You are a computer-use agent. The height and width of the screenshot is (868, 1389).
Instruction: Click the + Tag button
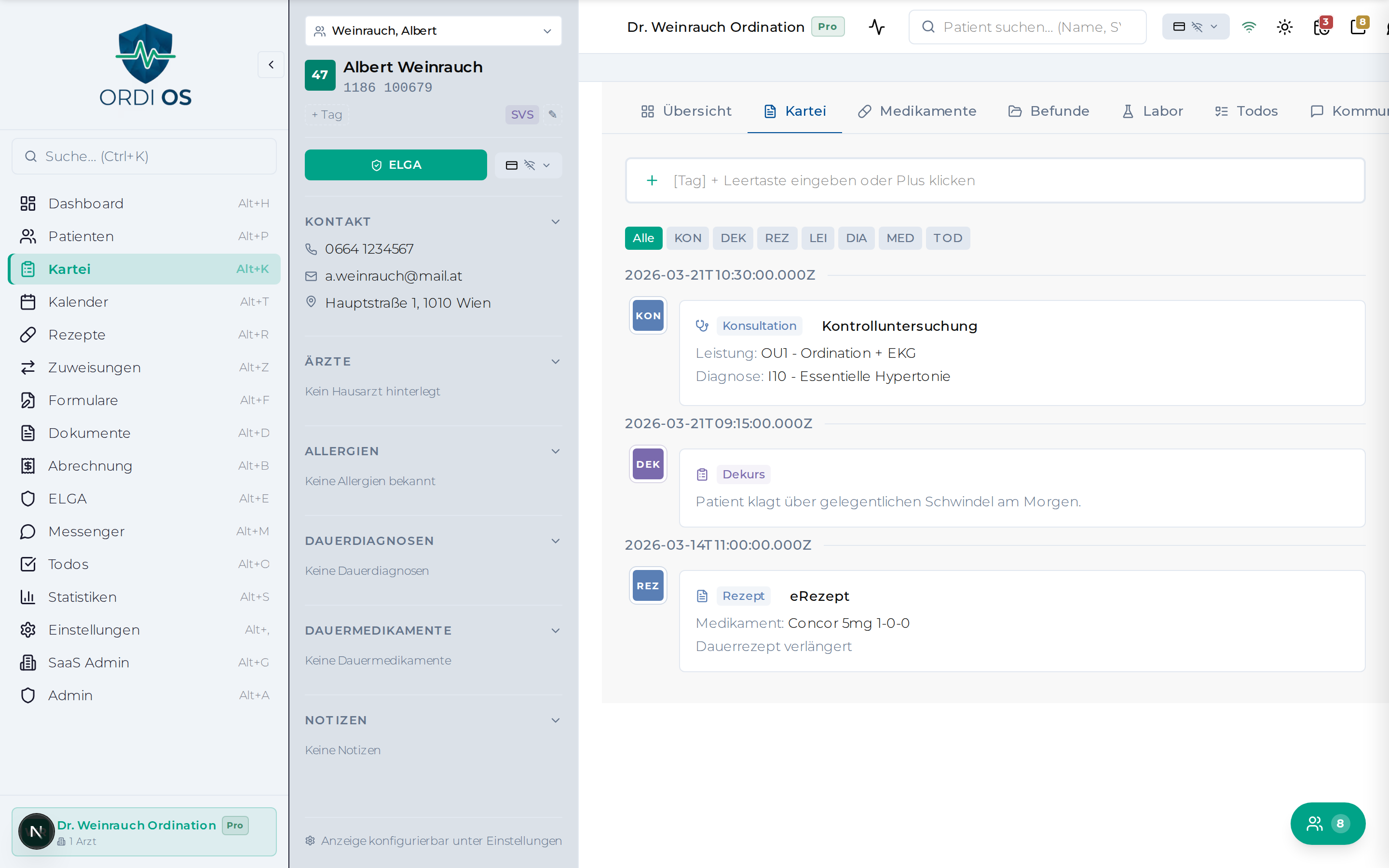coord(327,114)
